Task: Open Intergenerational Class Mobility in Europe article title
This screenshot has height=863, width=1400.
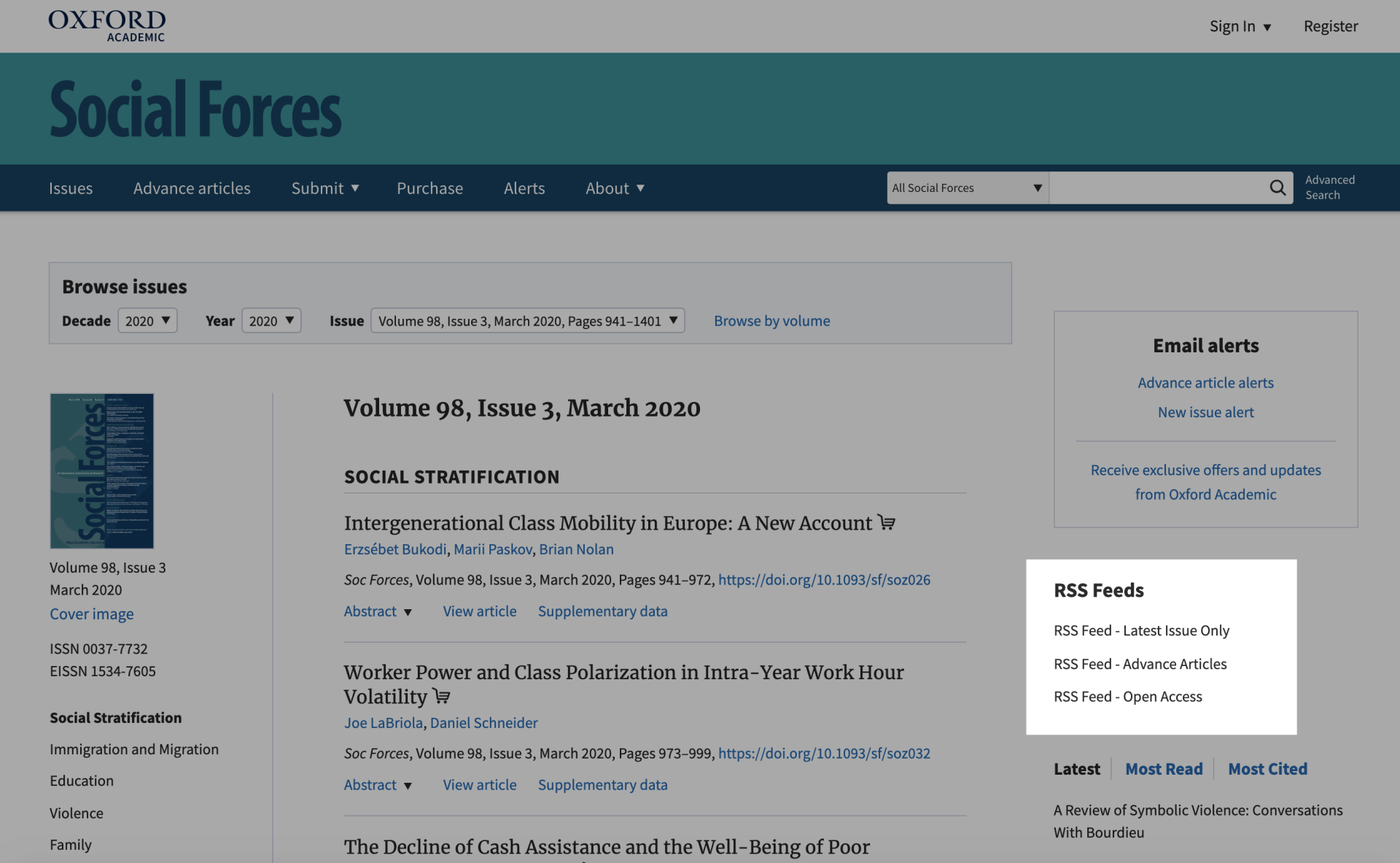Action: [608, 523]
